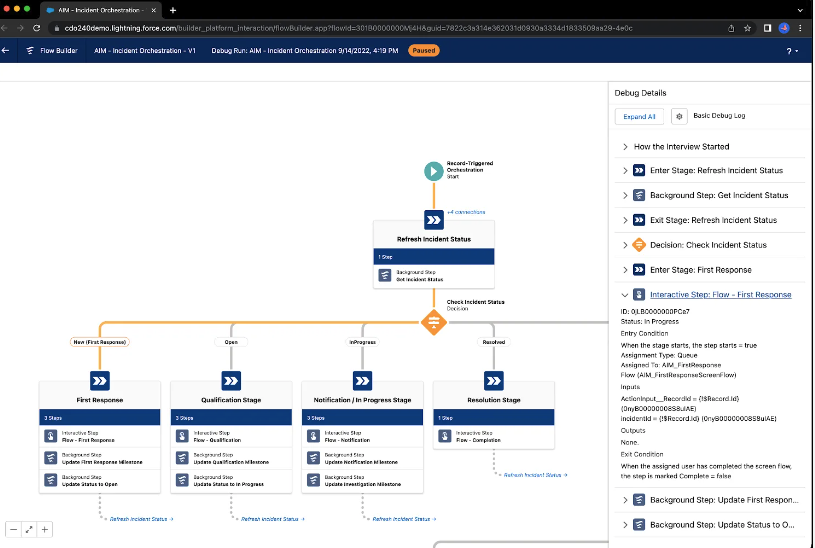Image resolution: width=815 pixels, height=548 pixels.
Task: Click the Update First Response Milestone step icon
Action: point(50,458)
